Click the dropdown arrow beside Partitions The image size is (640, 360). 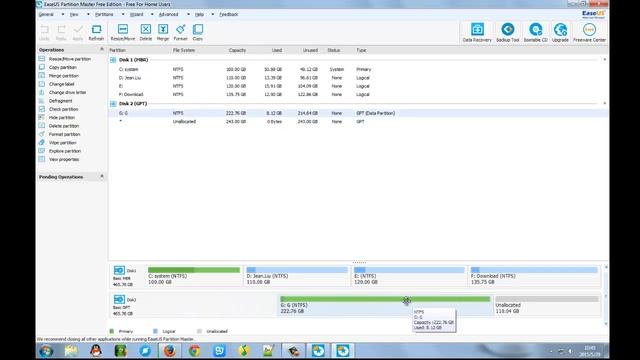(122, 14)
